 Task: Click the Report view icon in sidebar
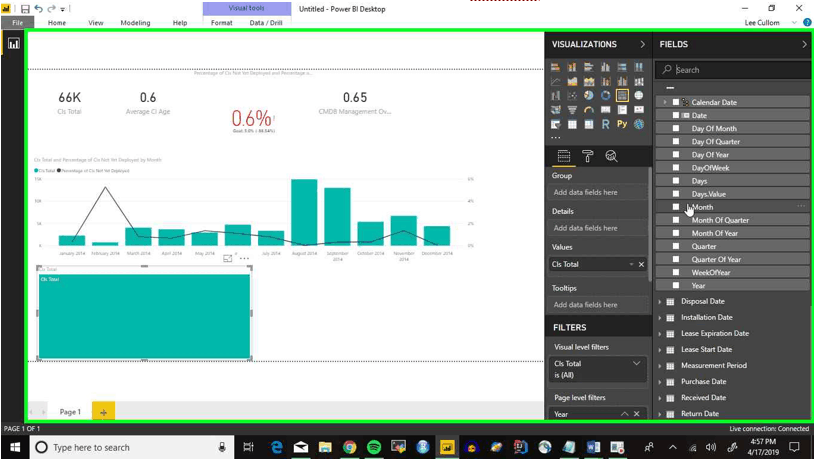tap(14, 44)
